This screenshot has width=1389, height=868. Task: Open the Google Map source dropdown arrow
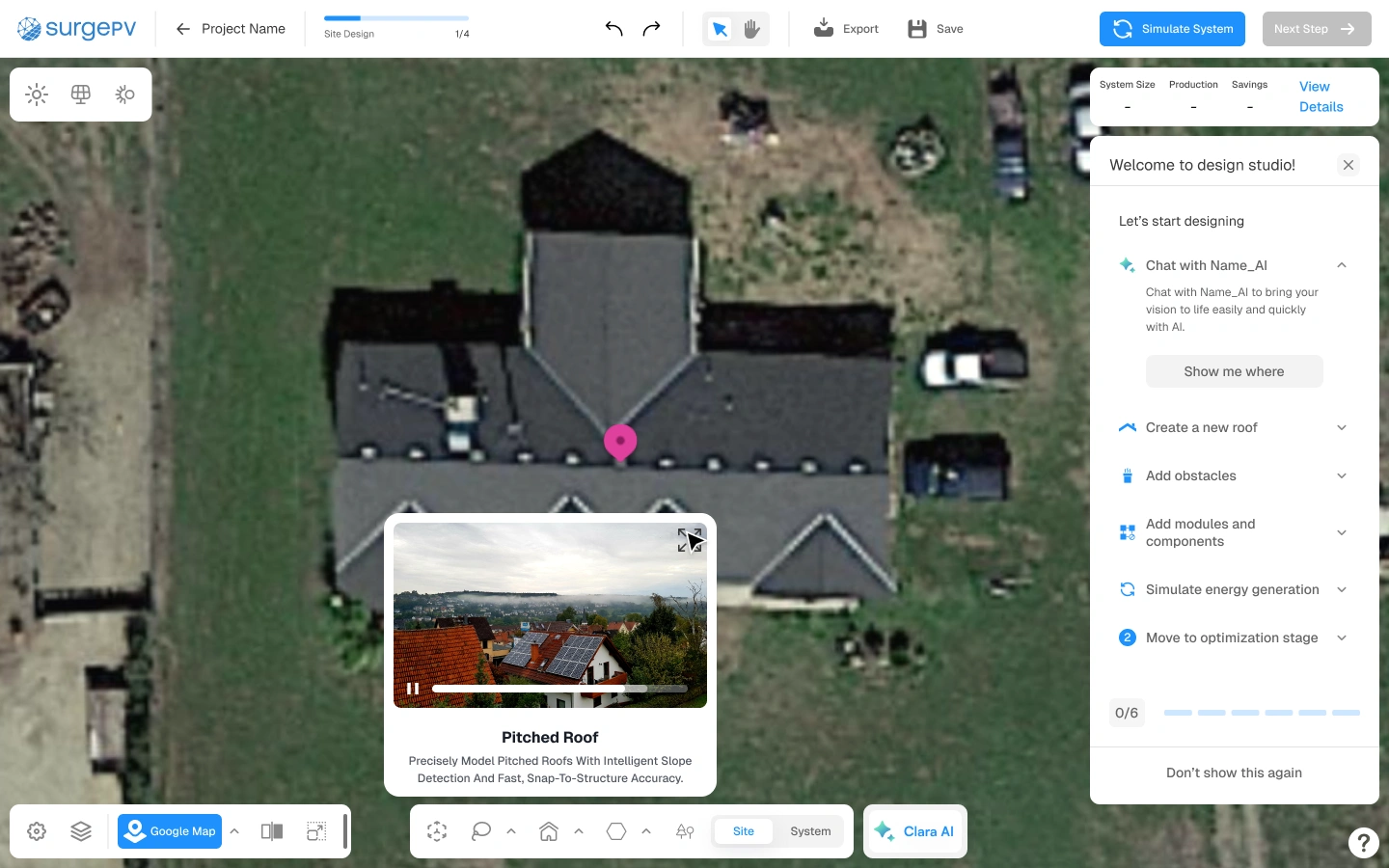point(234,831)
